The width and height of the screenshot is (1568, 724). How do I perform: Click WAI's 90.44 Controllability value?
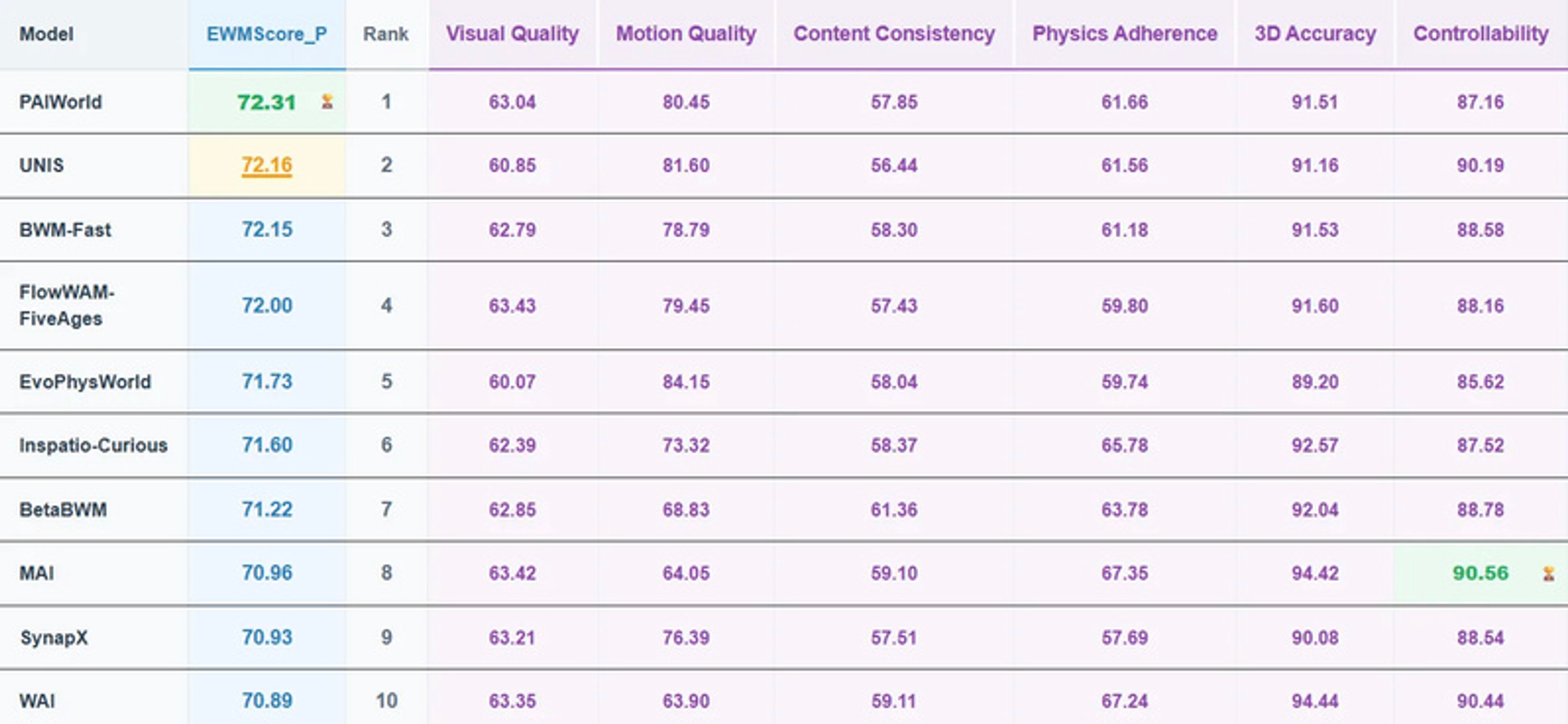pos(1480,701)
